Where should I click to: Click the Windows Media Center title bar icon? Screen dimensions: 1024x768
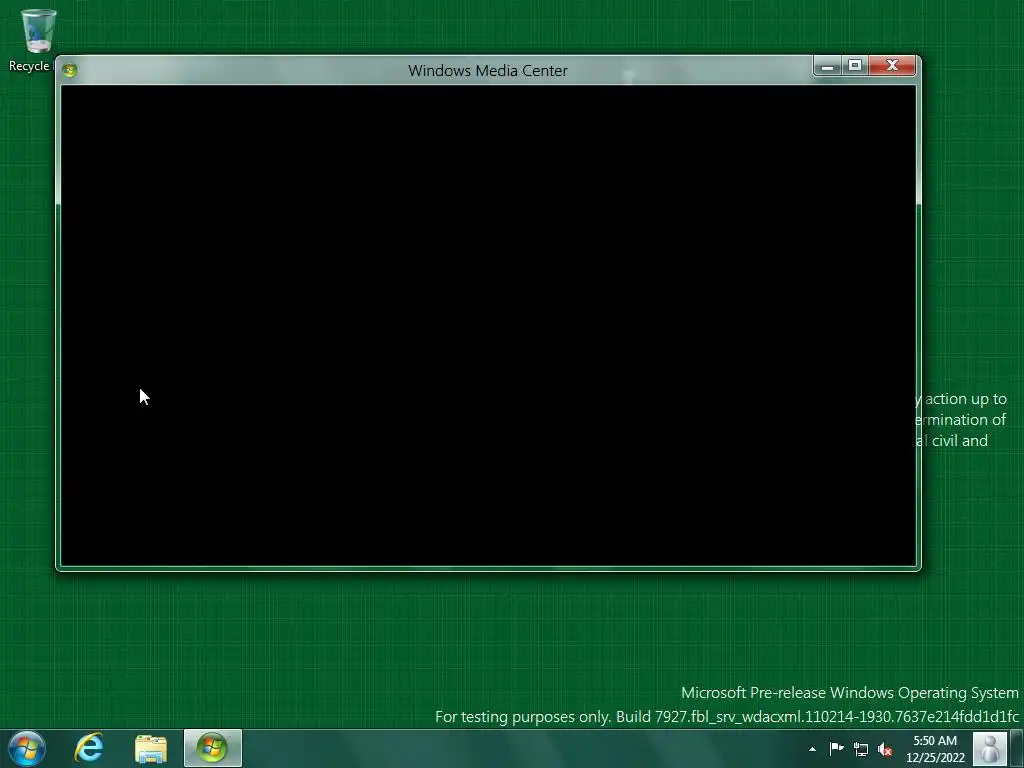[x=70, y=70]
